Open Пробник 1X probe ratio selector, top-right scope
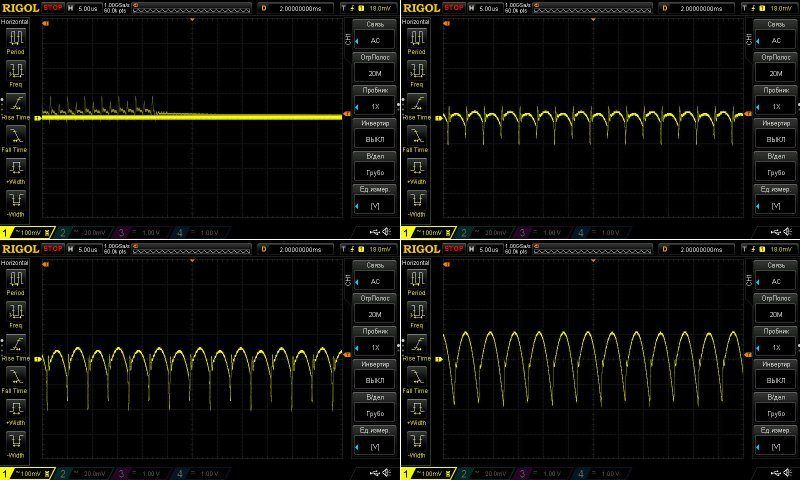 coord(775,100)
